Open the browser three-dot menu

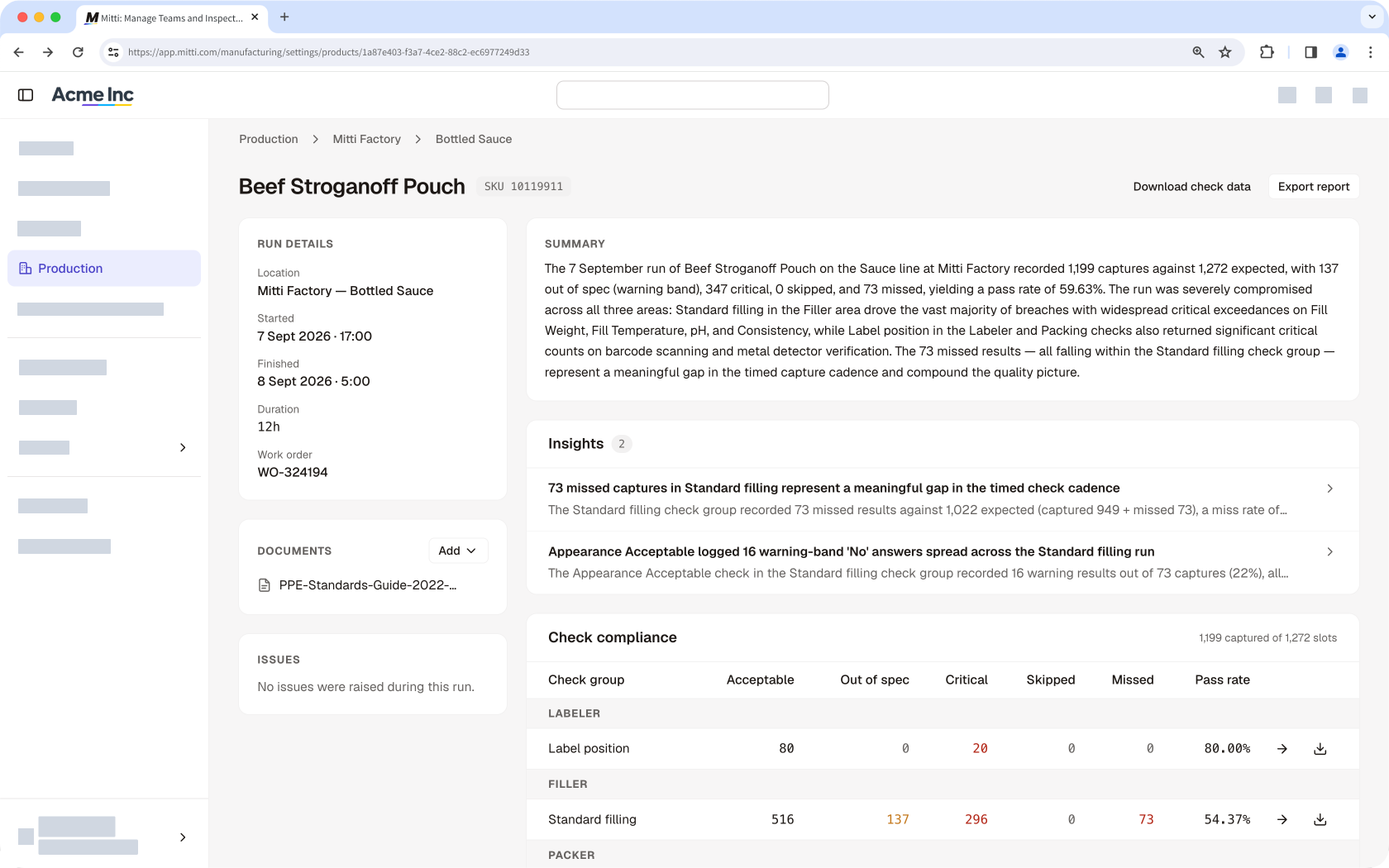tap(1371, 52)
